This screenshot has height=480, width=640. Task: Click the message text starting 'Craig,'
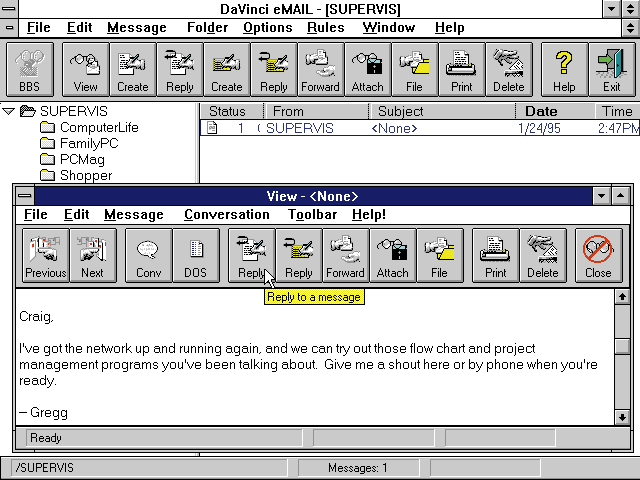point(36,316)
